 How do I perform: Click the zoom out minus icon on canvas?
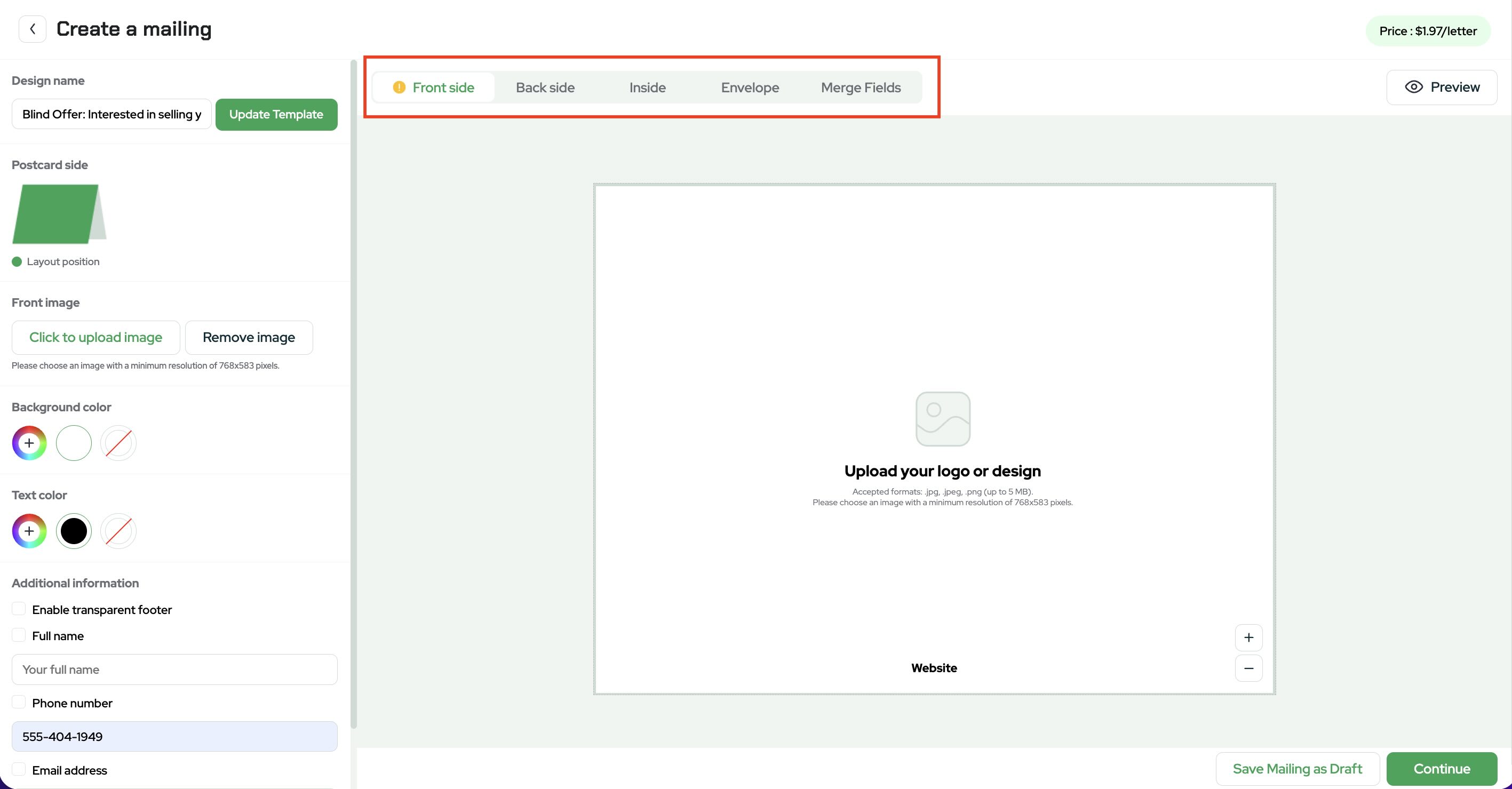click(x=1248, y=668)
